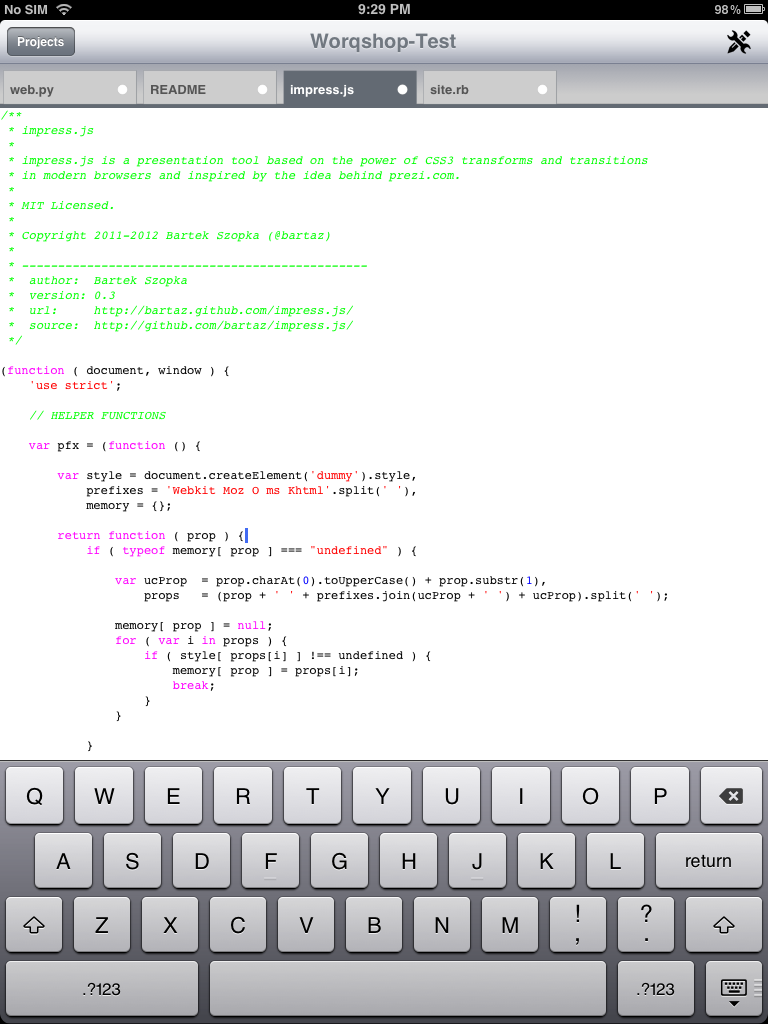Tap the F key
Image resolution: width=768 pixels, height=1024 pixels.
(x=270, y=861)
